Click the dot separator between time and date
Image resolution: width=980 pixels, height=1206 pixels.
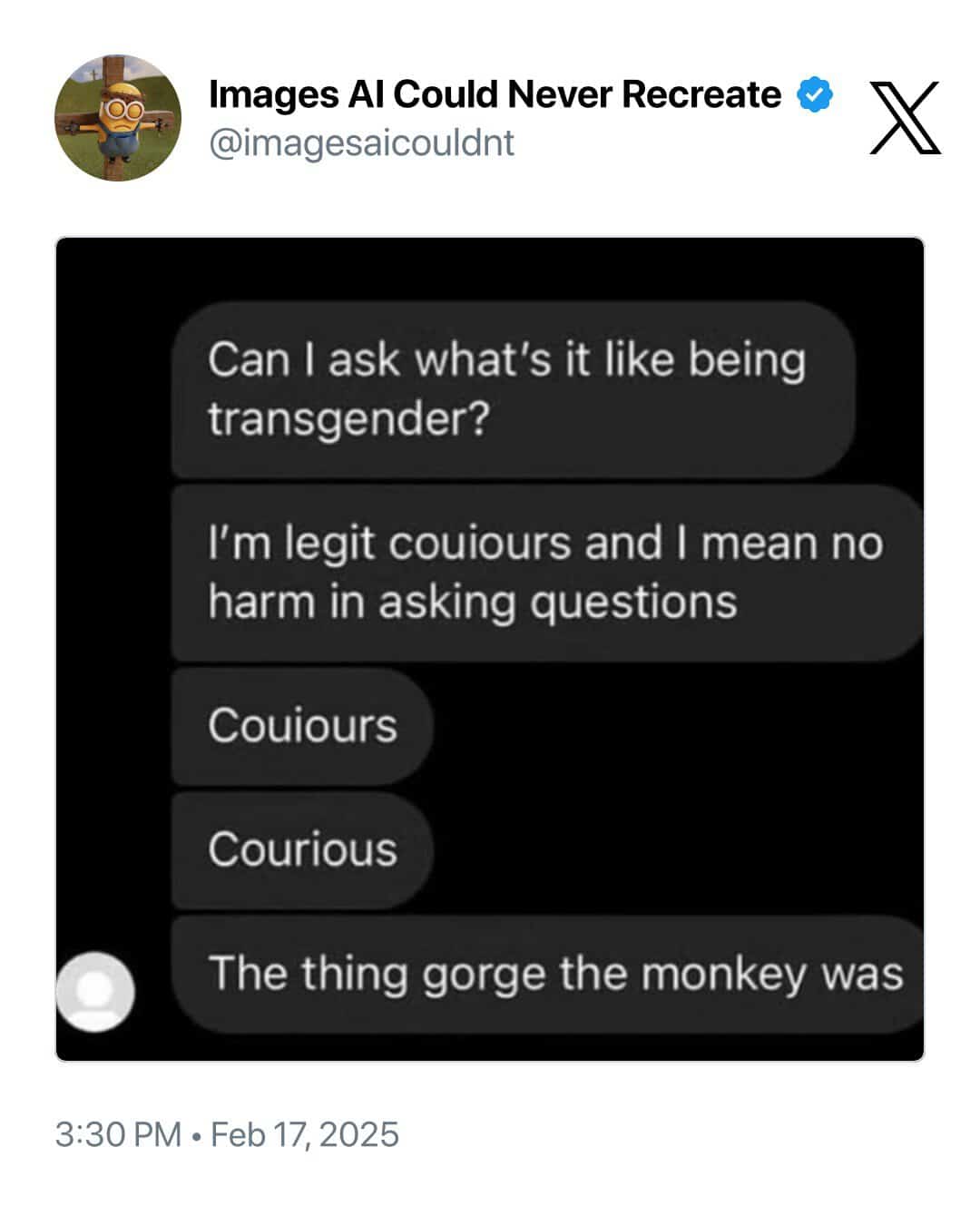click(197, 1136)
